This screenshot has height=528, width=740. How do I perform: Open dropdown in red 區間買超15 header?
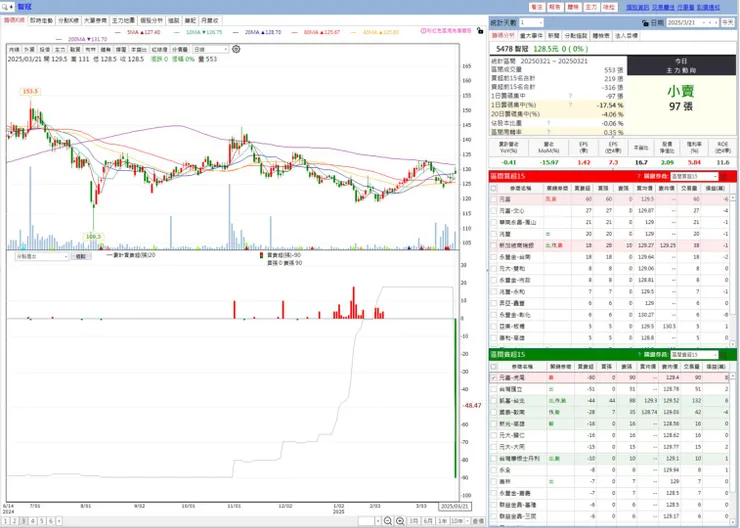coord(694,176)
